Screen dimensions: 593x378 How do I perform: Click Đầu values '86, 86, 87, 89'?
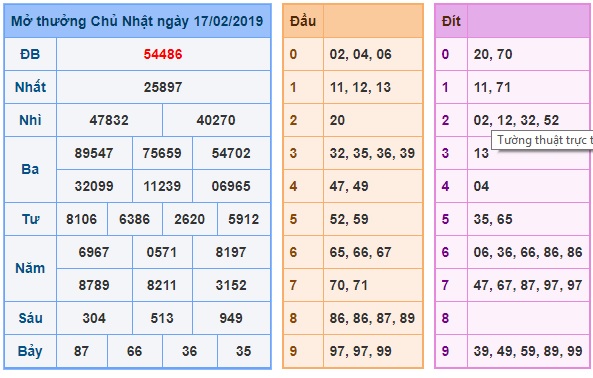372,318
